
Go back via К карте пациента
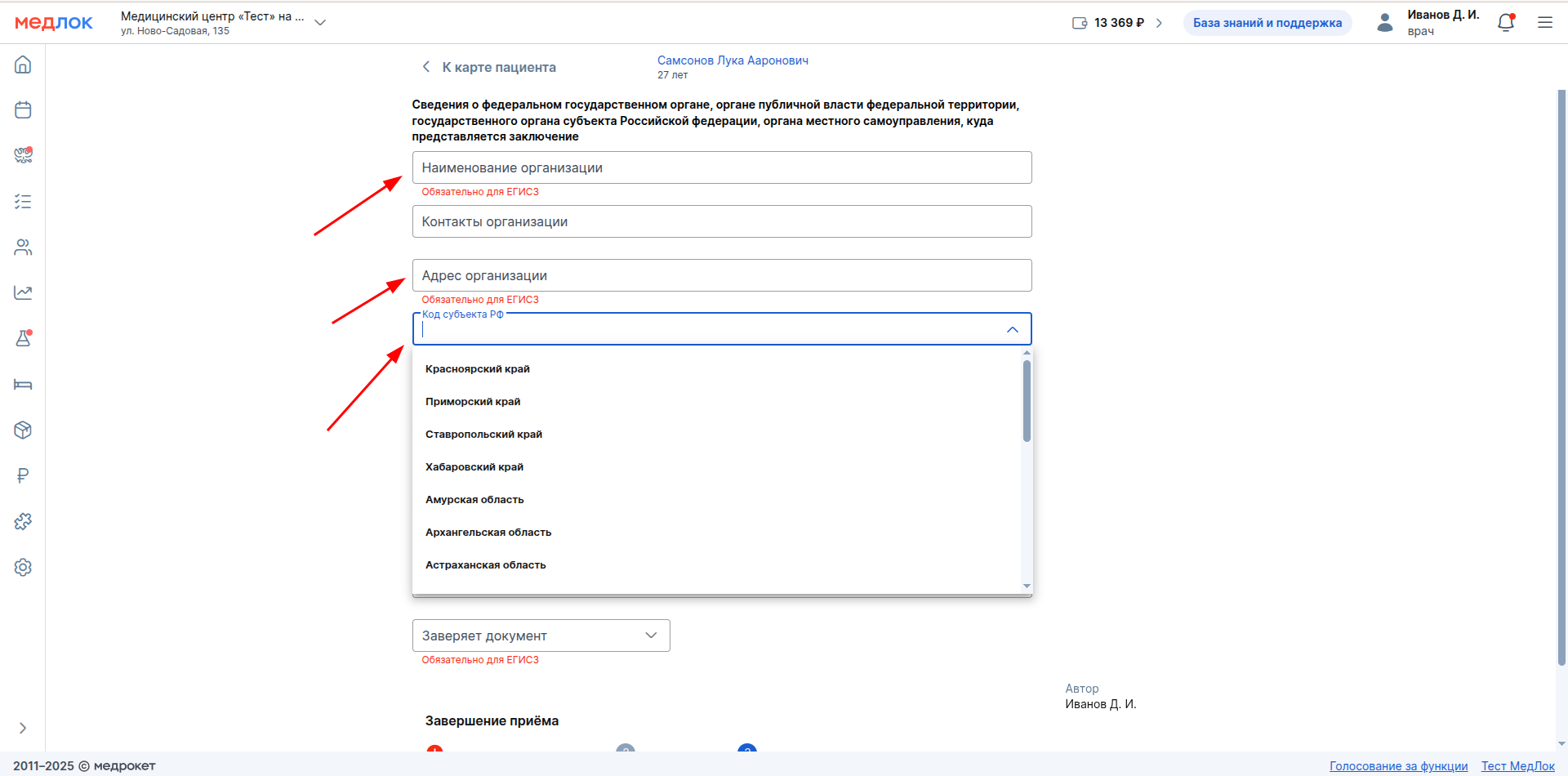tap(488, 68)
